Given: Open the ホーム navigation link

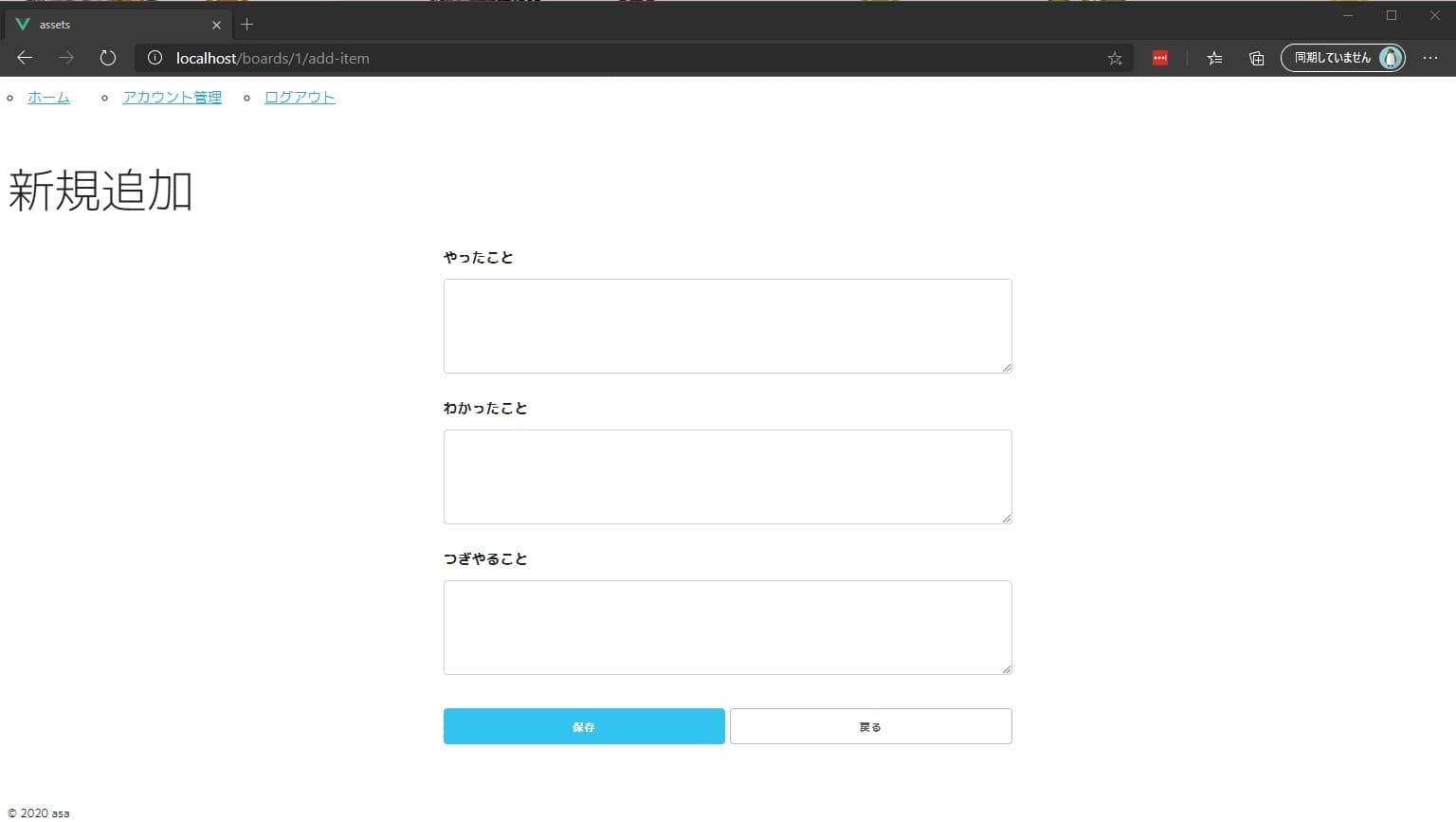Looking at the screenshot, I should pos(48,97).
